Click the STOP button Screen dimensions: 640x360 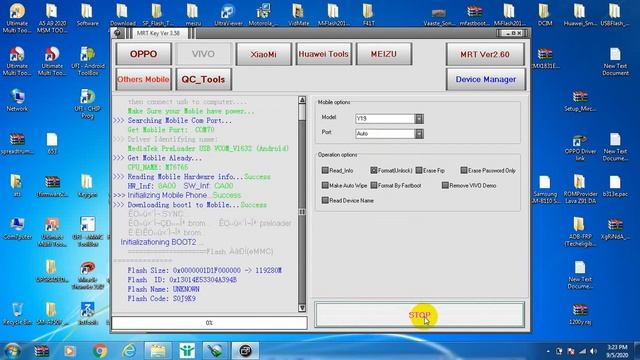coord(419,315)
